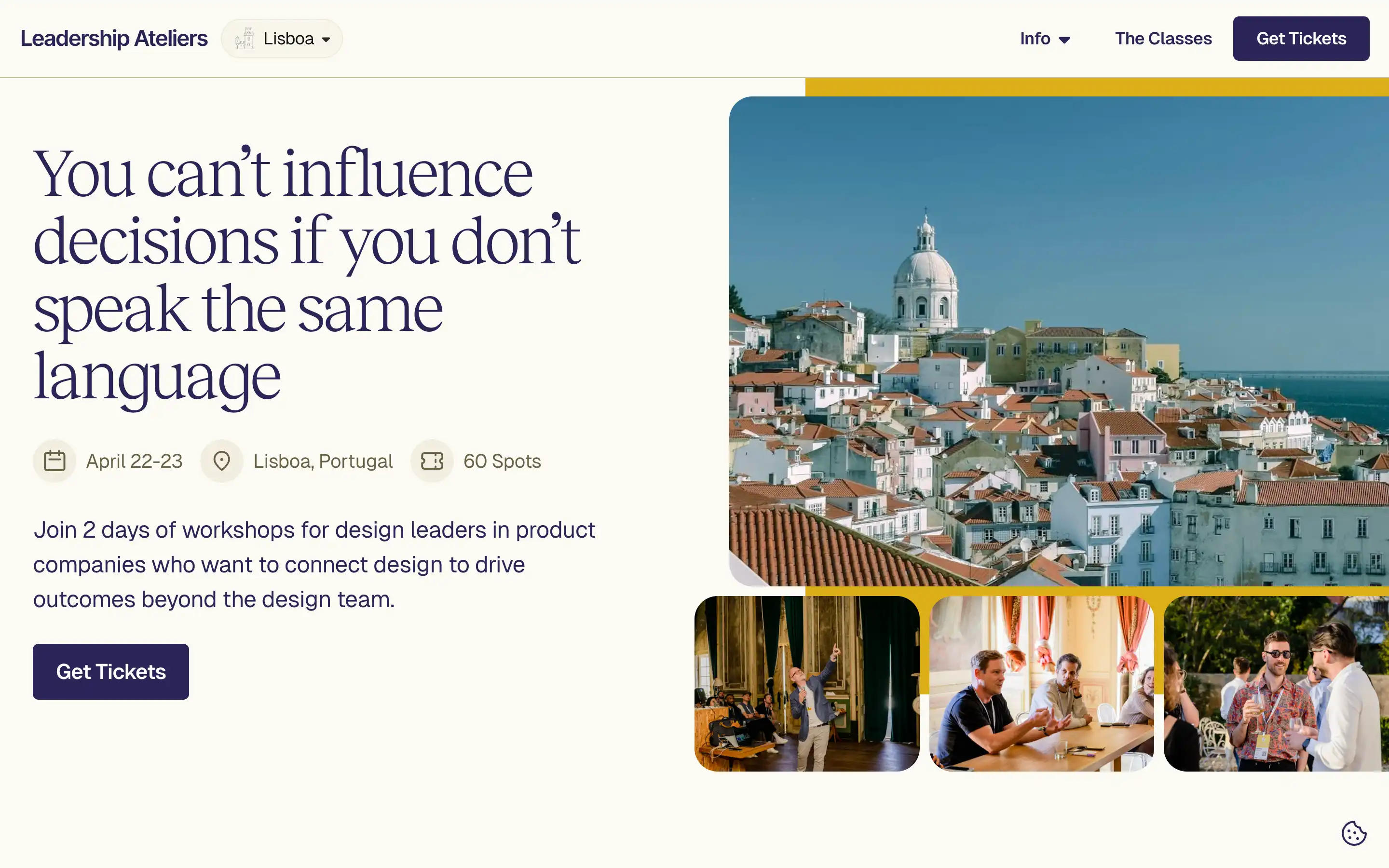This screenshot has height=868, width=1389.
Task: Select the location pin icon beside Lisboa, Portugal
Action: pos(221,461)
